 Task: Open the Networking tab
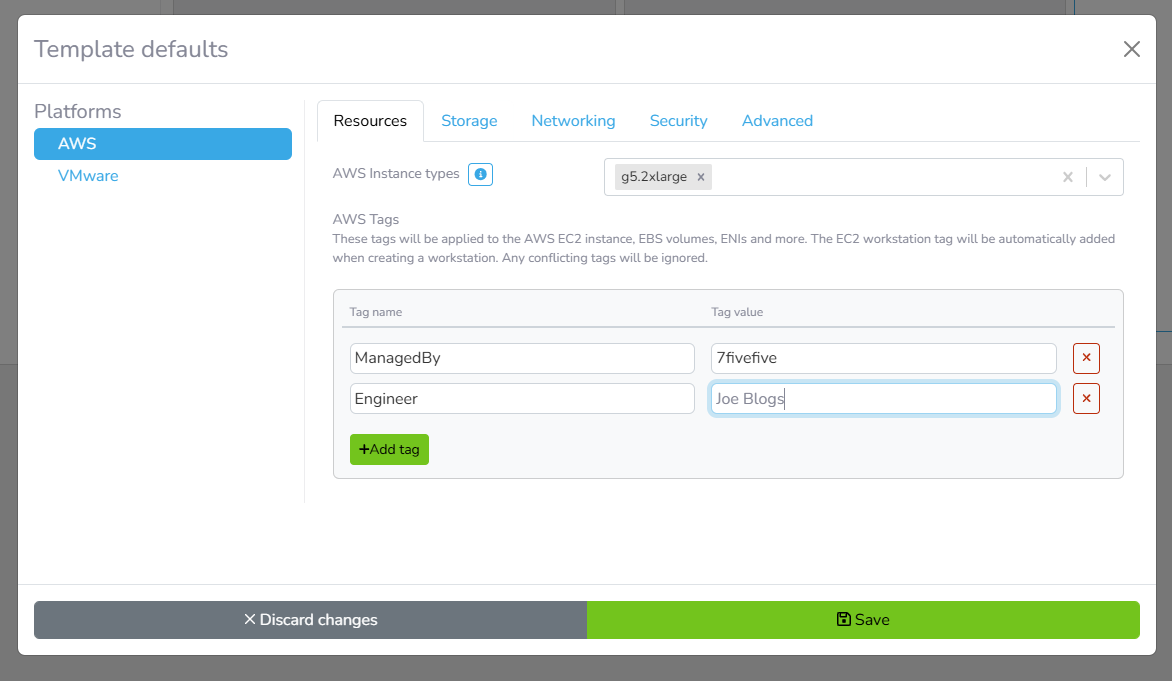coord(573,121)
